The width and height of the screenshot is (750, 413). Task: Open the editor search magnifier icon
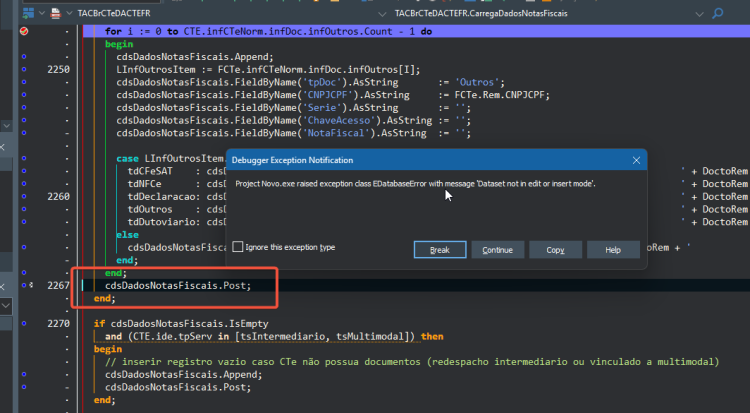[717, 13]
